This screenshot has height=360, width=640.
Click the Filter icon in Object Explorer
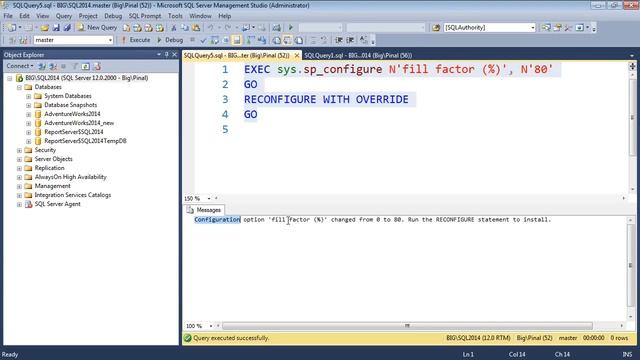[x=75, y=66]
